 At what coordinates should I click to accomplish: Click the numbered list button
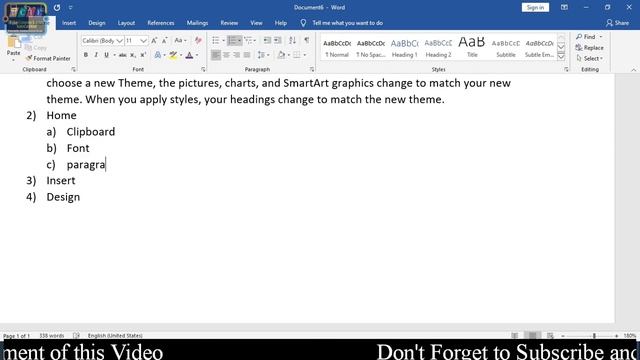click(232, 40)
